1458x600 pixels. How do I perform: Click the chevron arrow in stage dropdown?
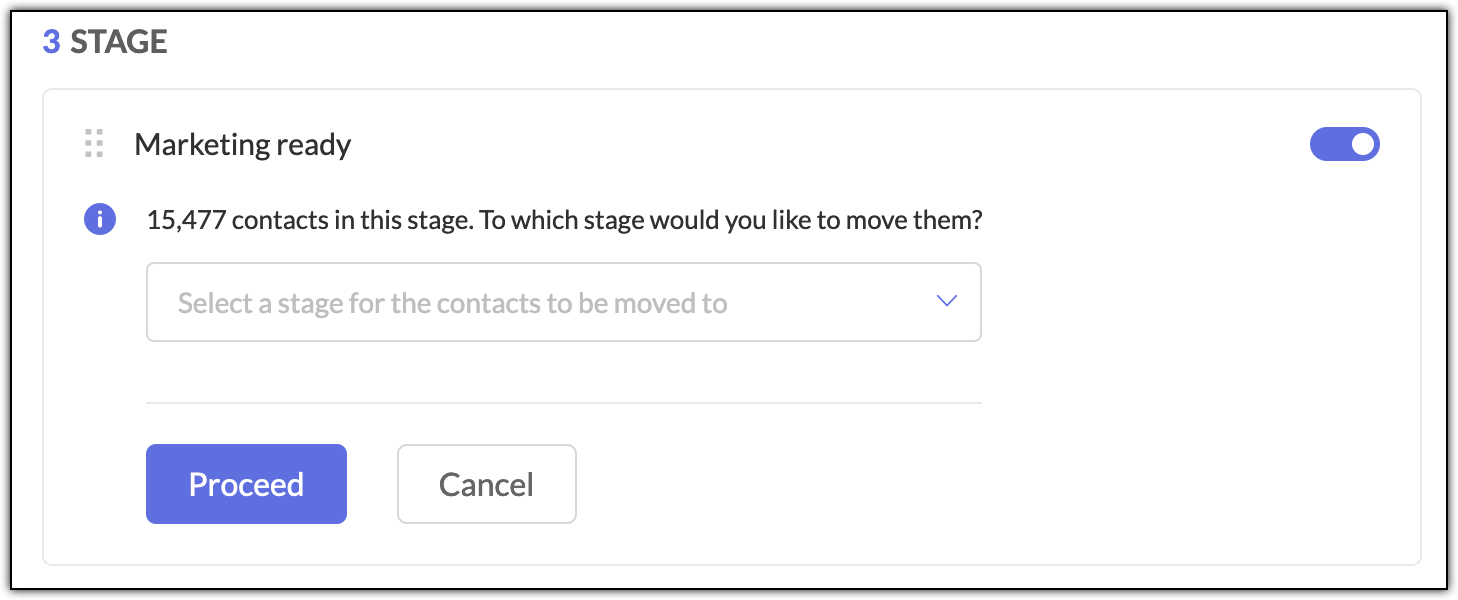[x=946, y=302]
